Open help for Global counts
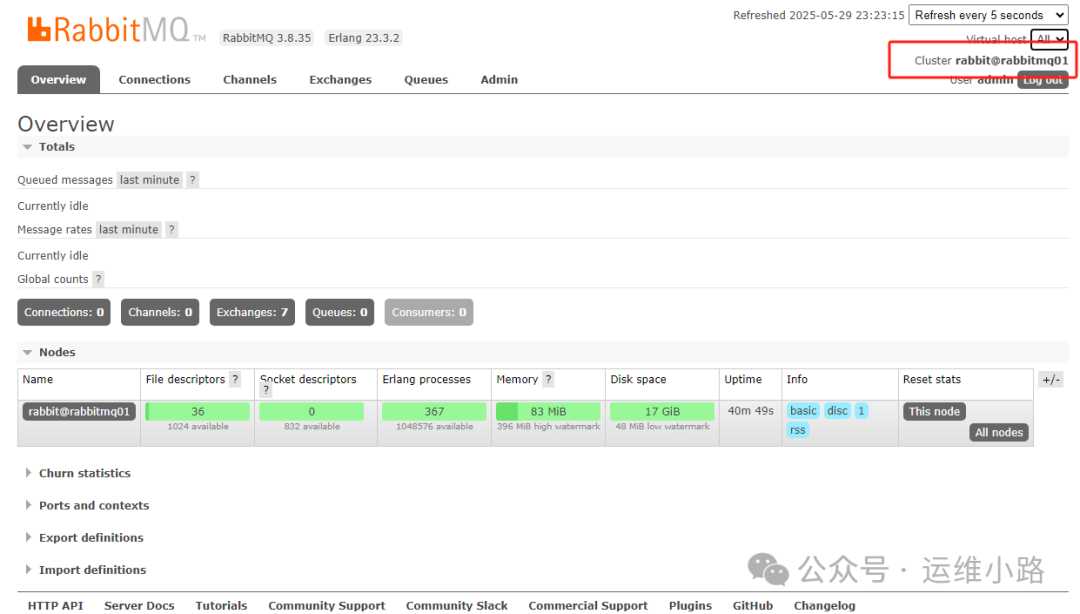The image size is (1080, 614). (x=98, y=279)
